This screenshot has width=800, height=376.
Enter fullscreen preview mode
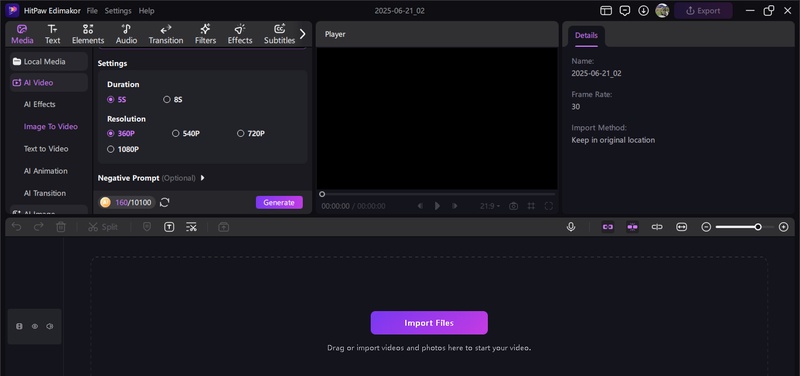tap(548, 206)
